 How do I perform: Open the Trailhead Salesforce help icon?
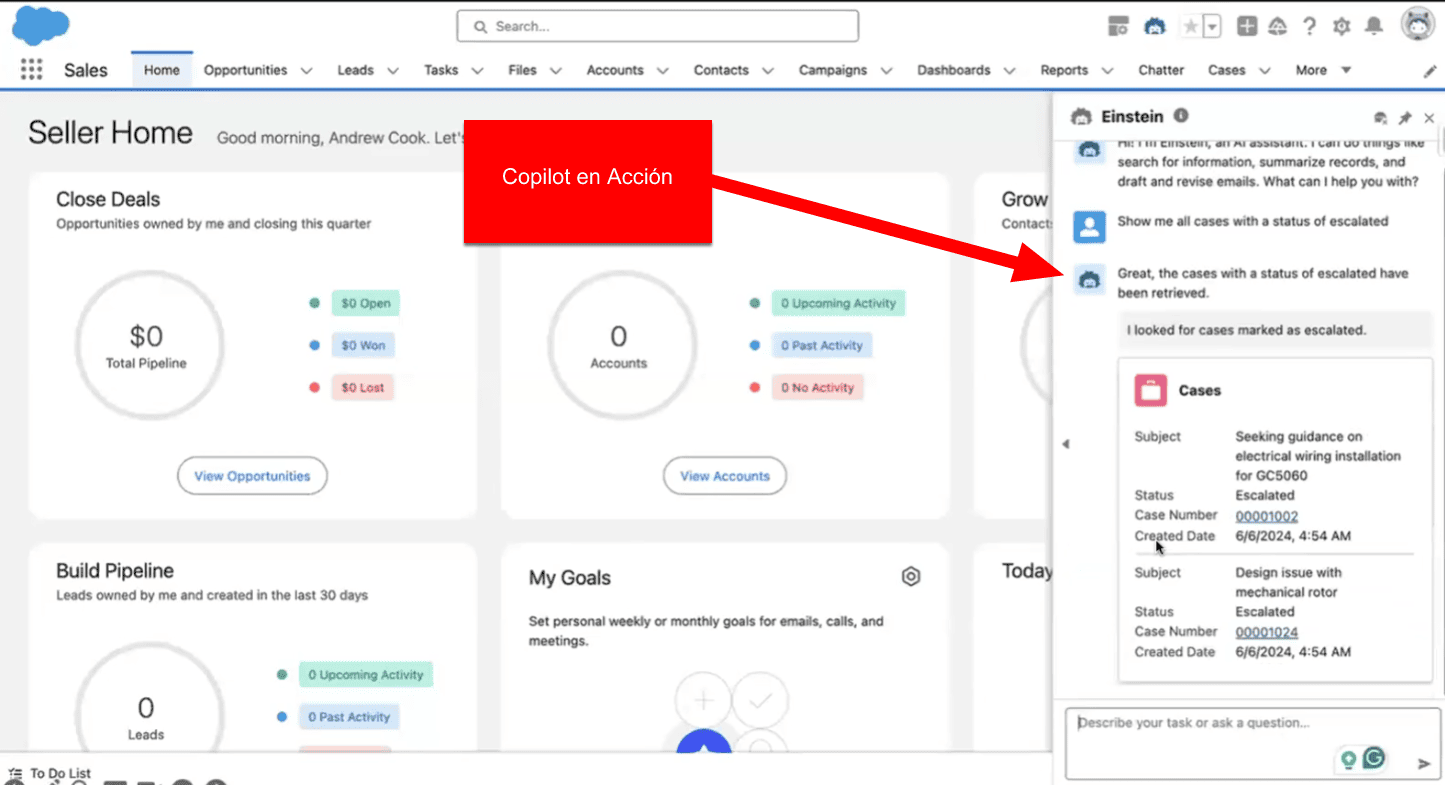(1277, 27)
